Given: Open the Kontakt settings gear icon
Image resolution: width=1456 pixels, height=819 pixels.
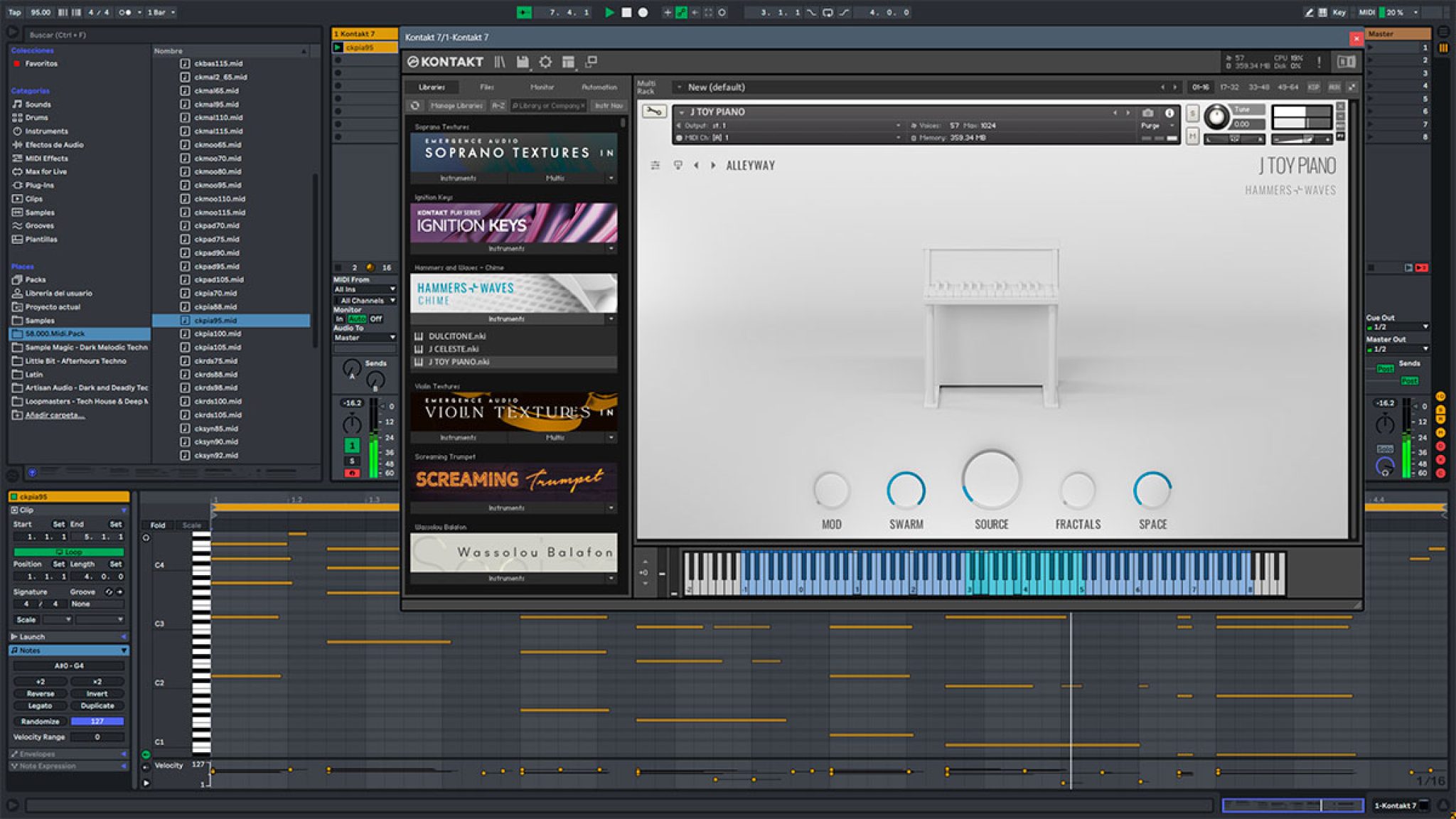Looking at the screenshot, I should pos(545,62).
